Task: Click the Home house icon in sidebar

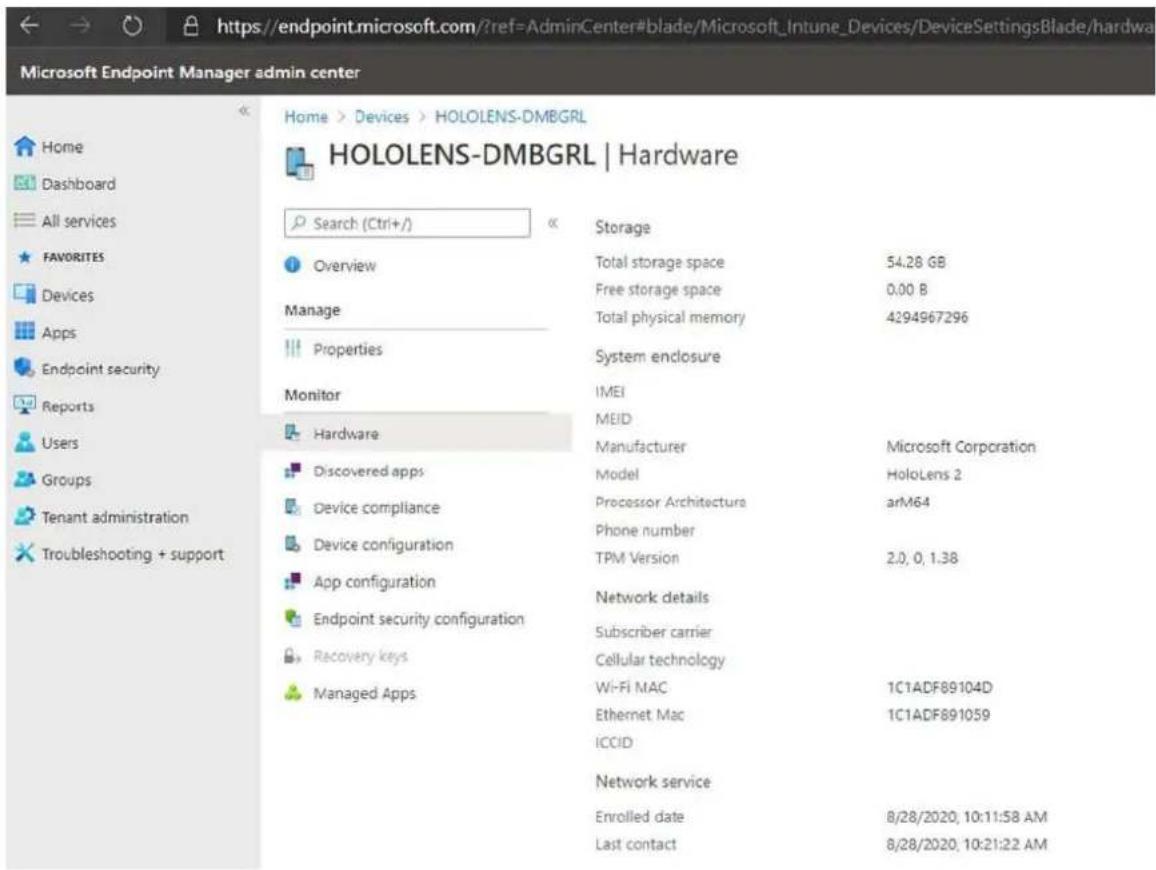Action: pos(24,146)
